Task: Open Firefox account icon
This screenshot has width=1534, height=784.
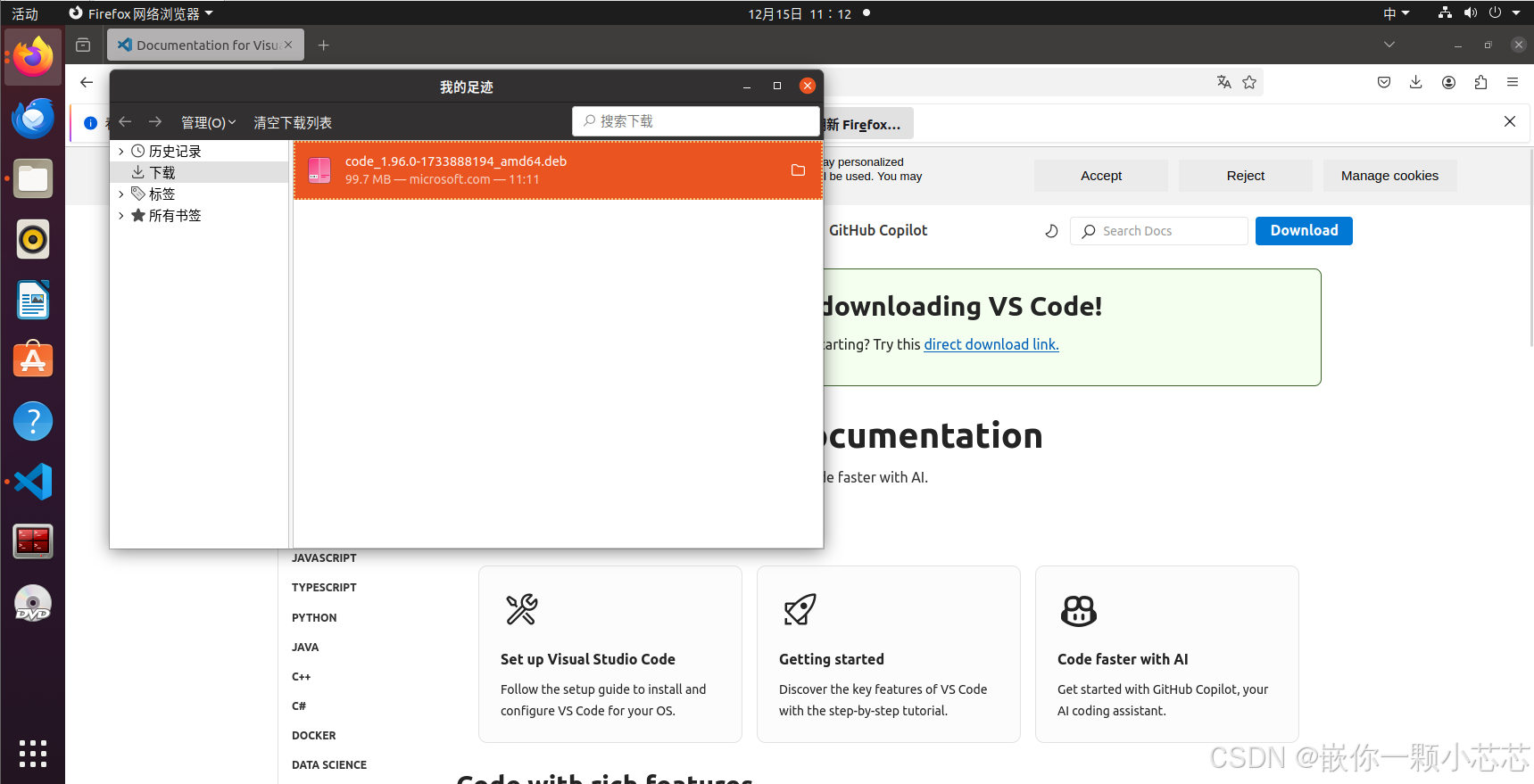Action: click(x=1448, y=82)
